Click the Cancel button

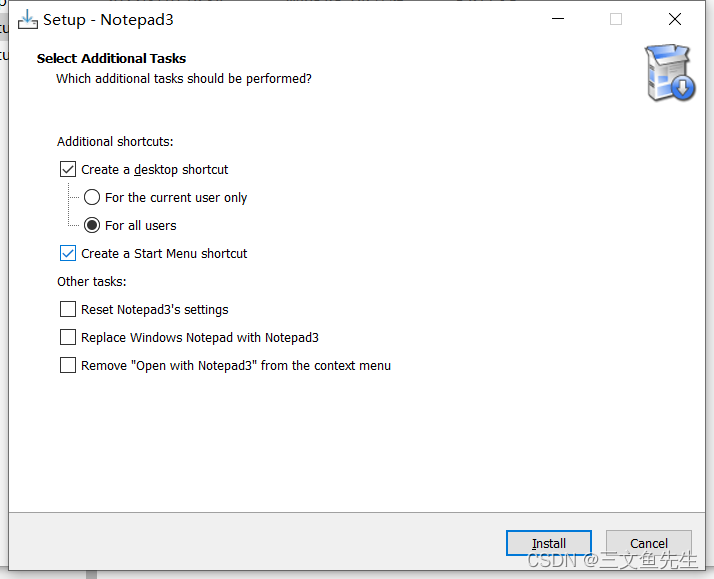[648, 543]
